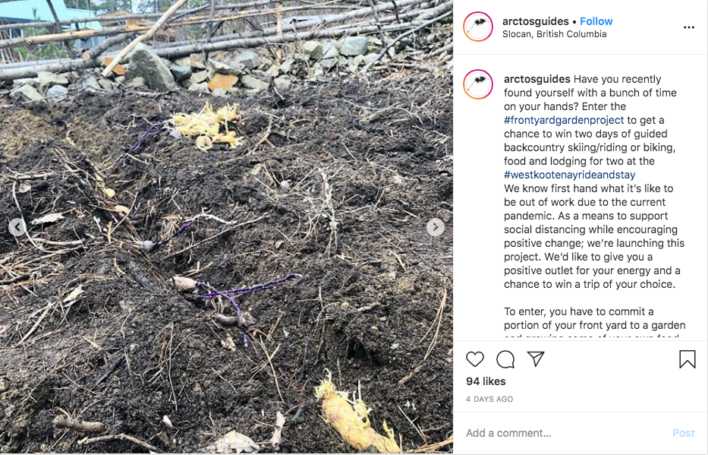Open the arctosguides avatar beside the caption
The height and width of the screenshot is (455, 708).
478,84
